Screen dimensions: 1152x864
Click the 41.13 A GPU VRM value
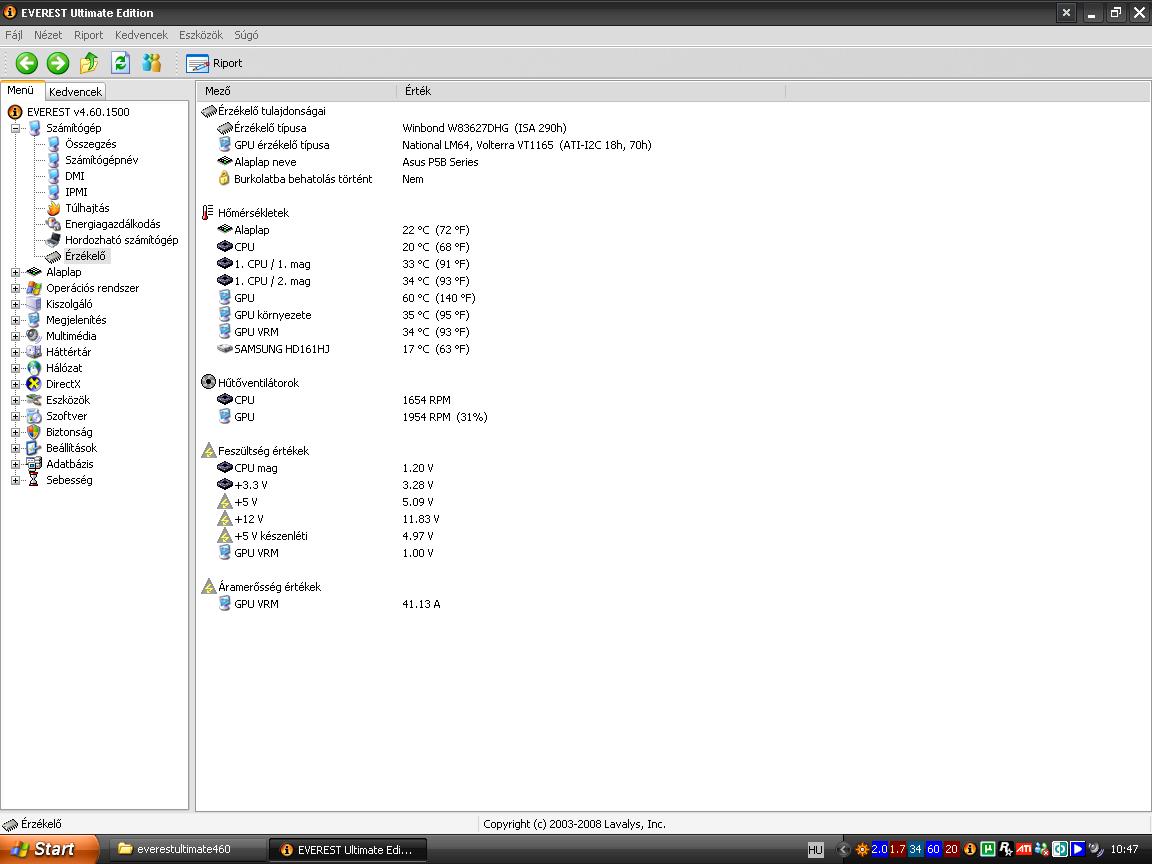(x=421, y=604)
